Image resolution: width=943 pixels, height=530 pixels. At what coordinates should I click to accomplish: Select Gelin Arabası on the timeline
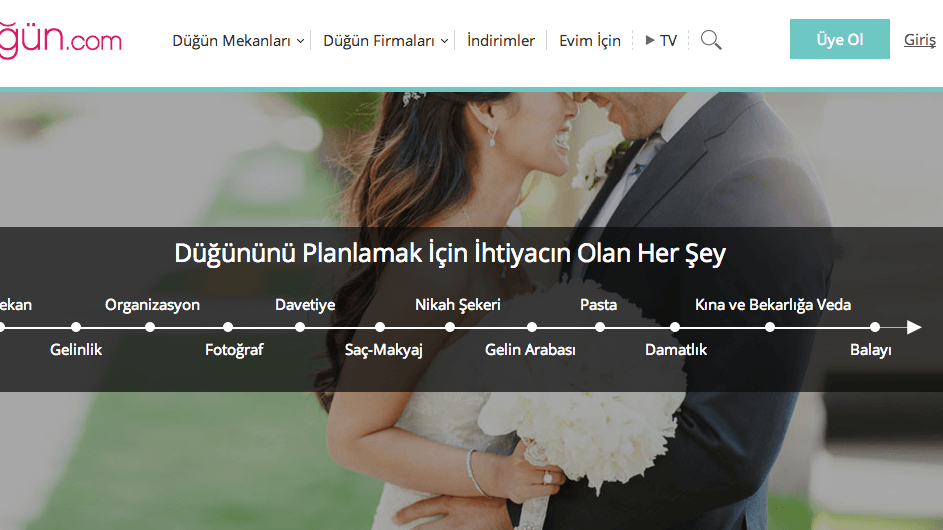530,350
